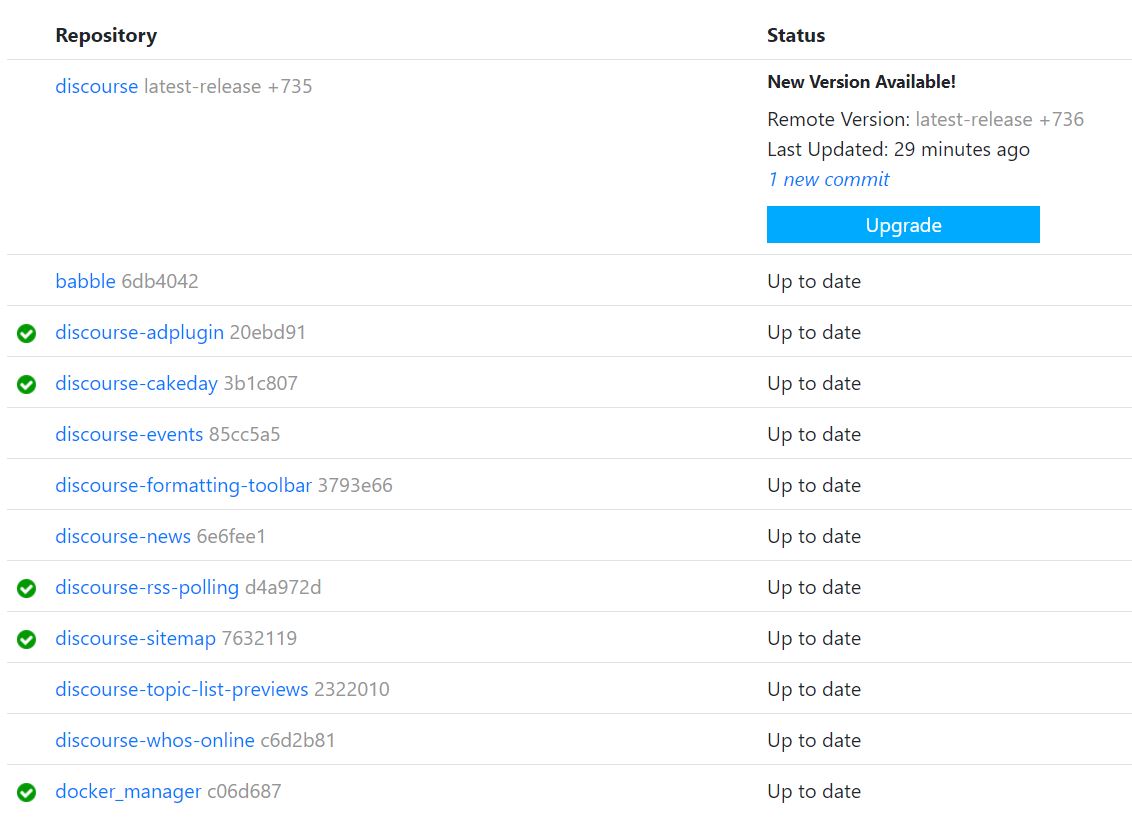Click the commit hash d4a972d
The image size is (1132, 839).
point(283,587)
